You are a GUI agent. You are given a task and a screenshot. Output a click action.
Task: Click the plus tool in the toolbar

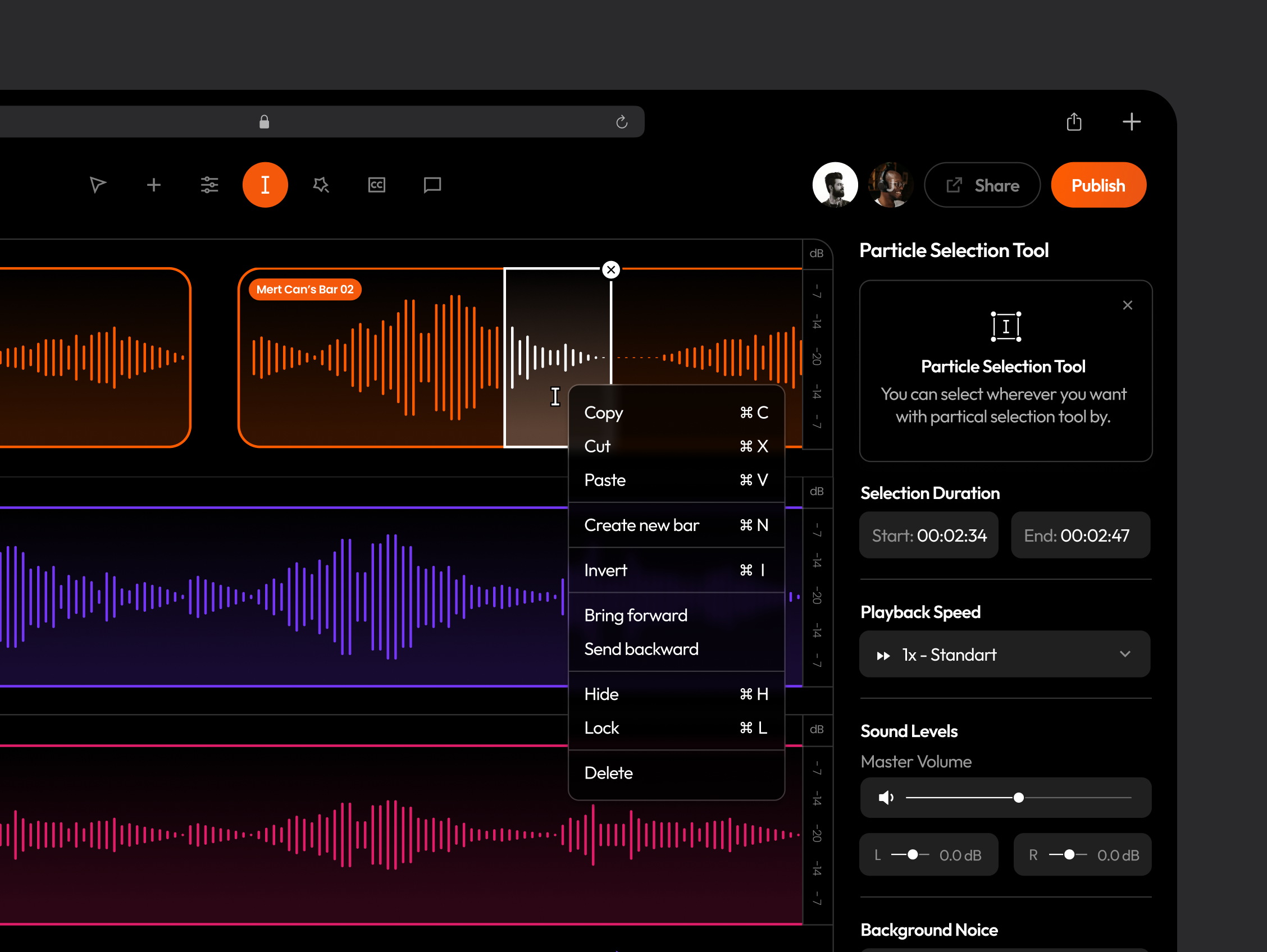pyautogui.click(x=153, y=184)
